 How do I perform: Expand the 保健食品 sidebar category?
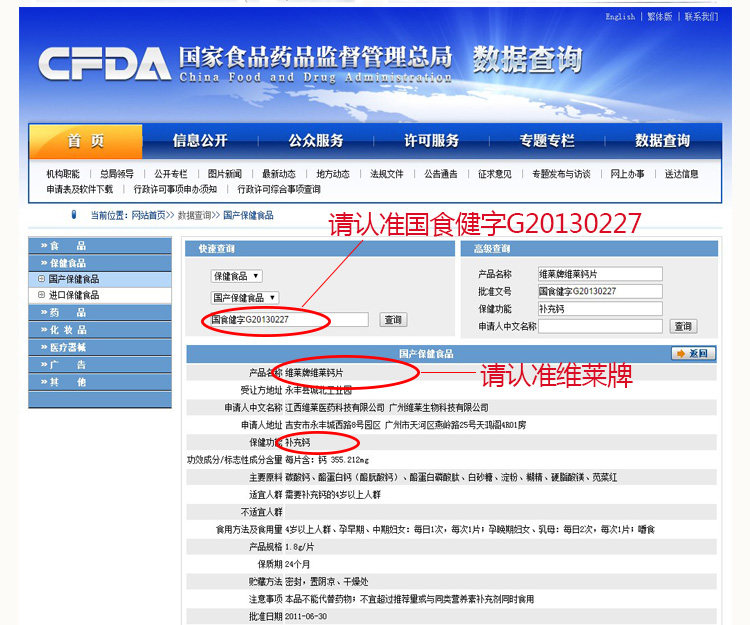tap(100, 263)
